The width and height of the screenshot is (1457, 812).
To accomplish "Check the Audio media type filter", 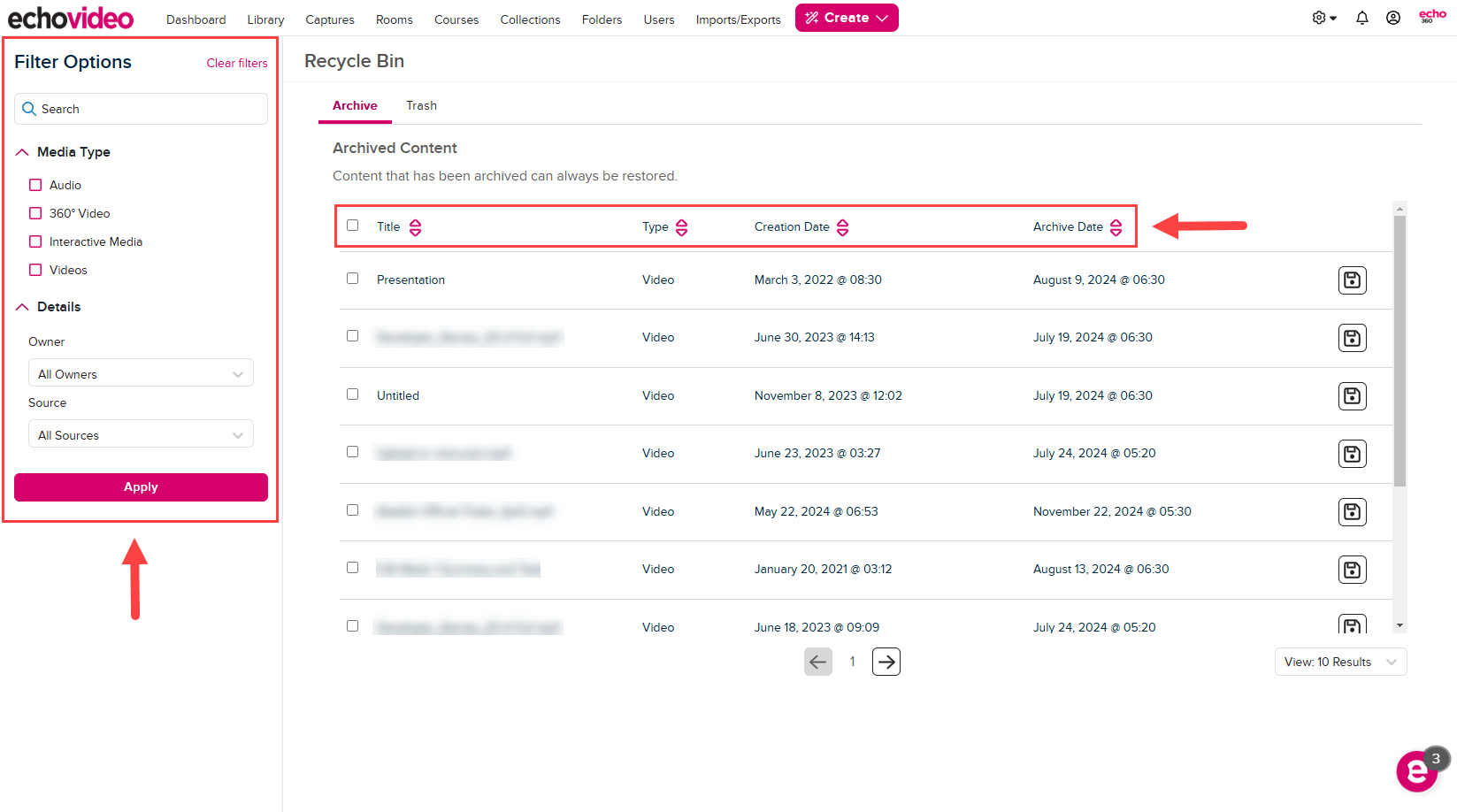I will 35,185.
